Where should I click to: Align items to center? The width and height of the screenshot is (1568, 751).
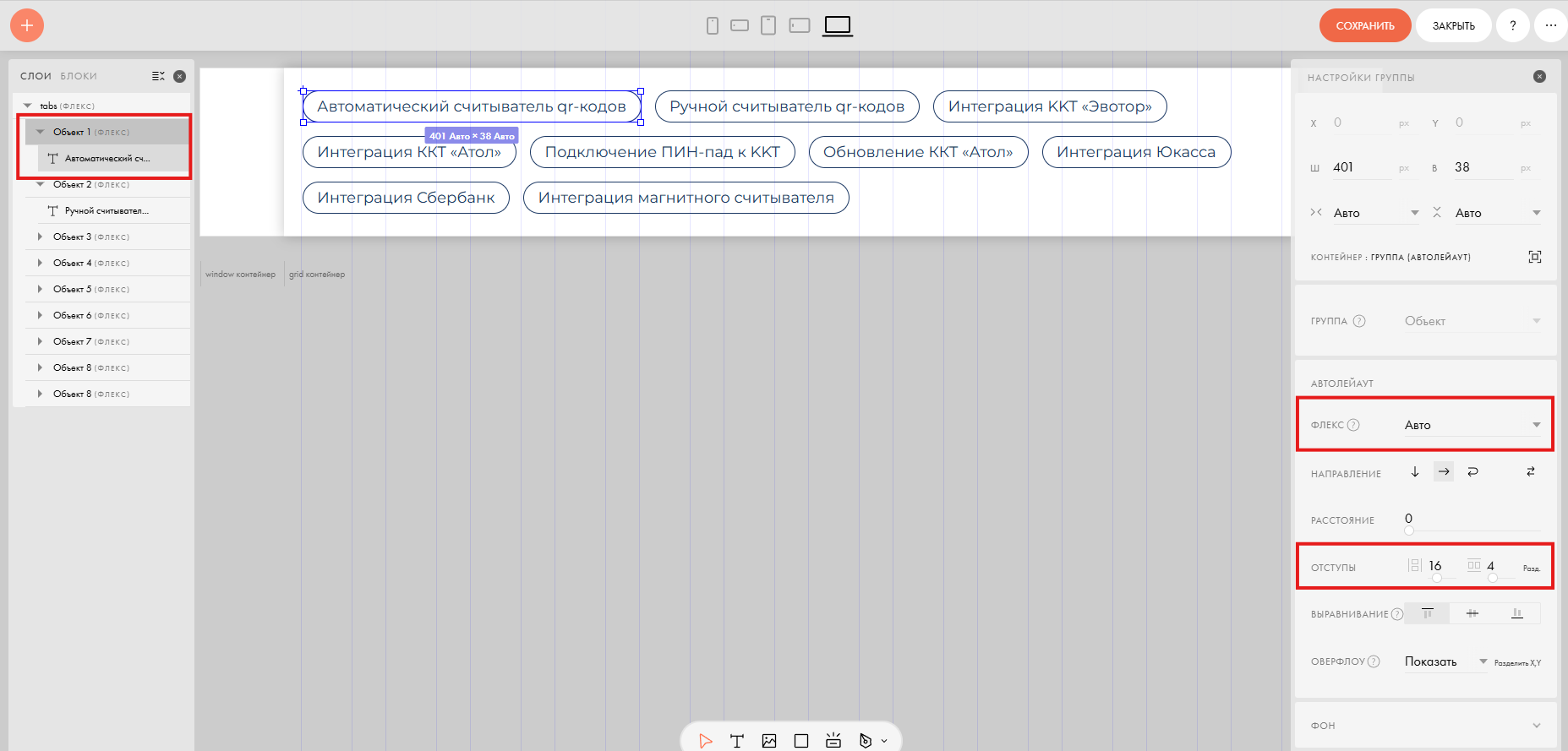1472,613
